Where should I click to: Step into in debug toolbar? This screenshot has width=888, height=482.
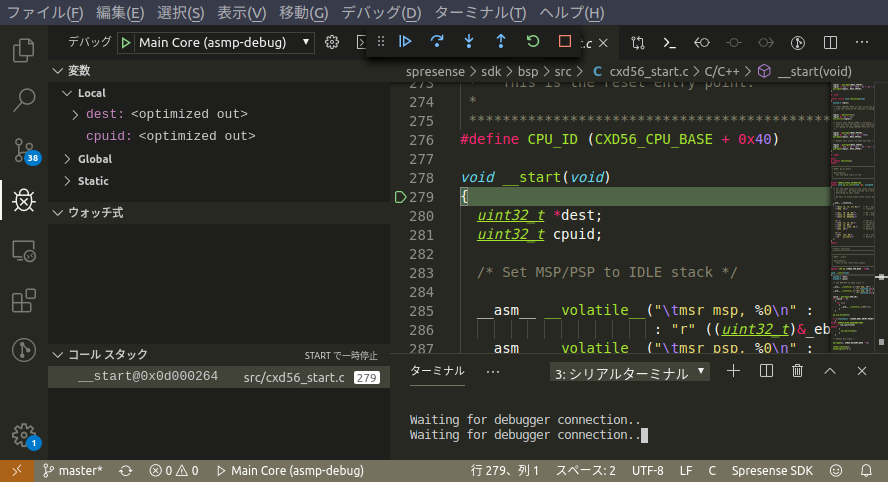pos(469,41)
